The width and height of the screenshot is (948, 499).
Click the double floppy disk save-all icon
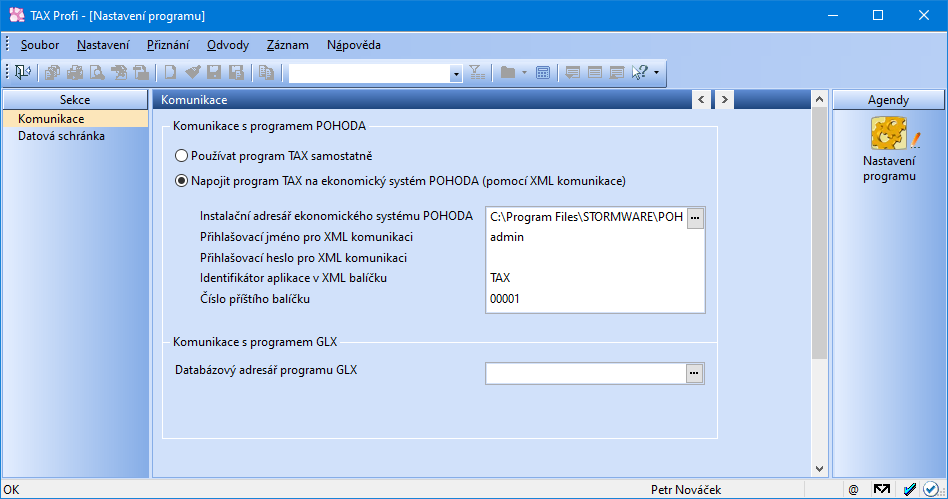coord(236,73)
